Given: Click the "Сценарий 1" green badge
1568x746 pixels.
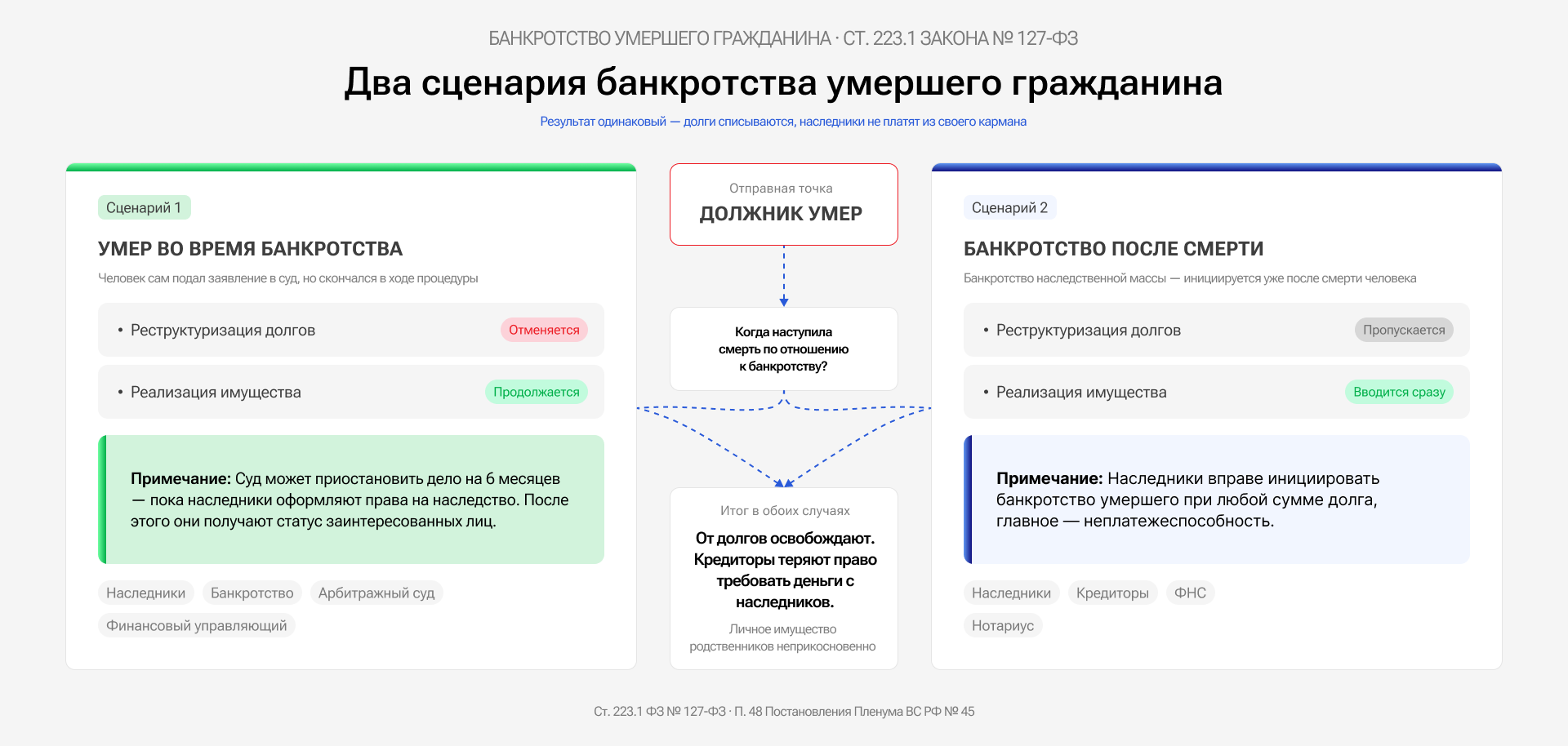Looking at the screenshot, I should [x=144, y=207].
